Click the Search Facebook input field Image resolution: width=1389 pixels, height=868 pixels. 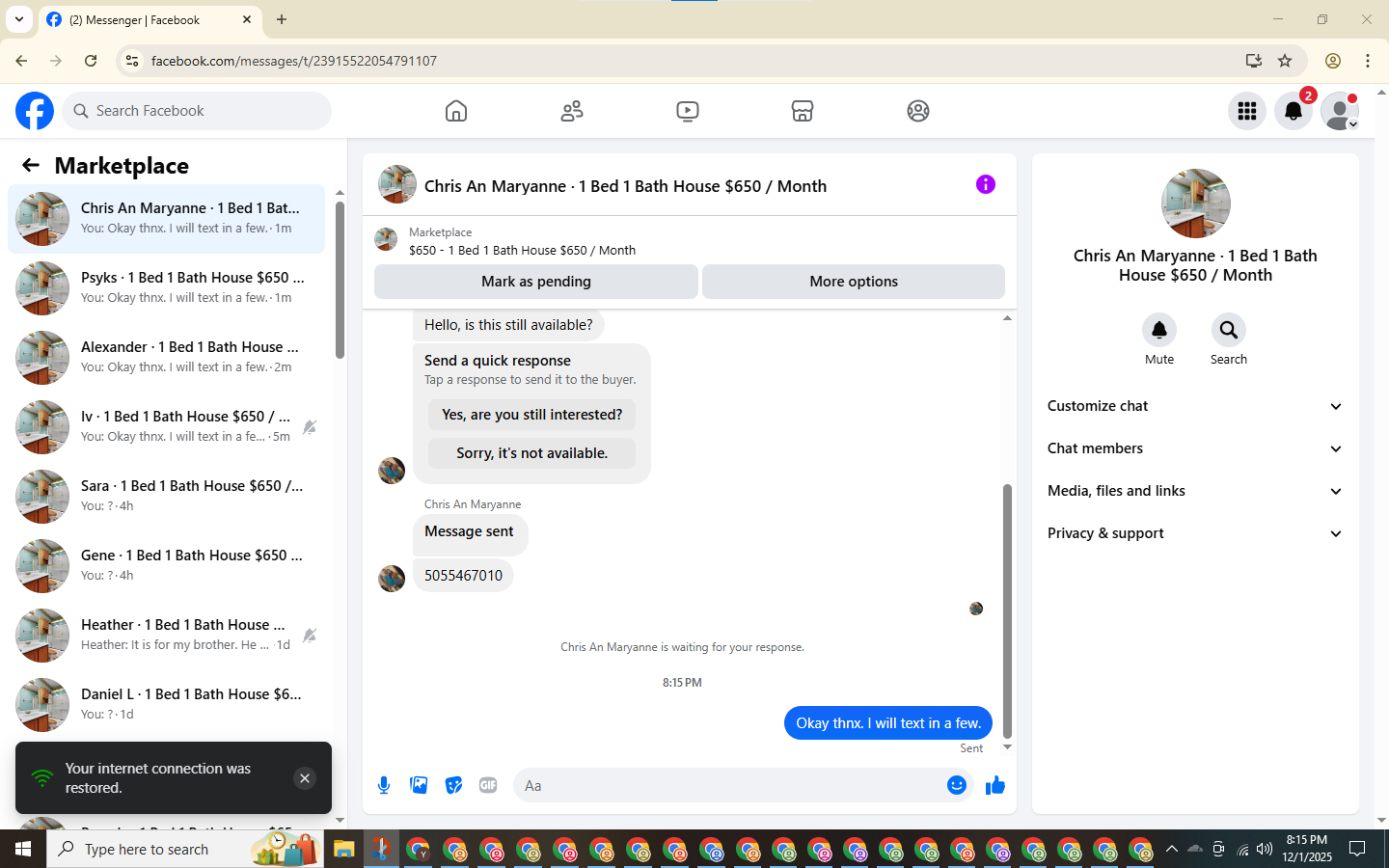point(197,111)
